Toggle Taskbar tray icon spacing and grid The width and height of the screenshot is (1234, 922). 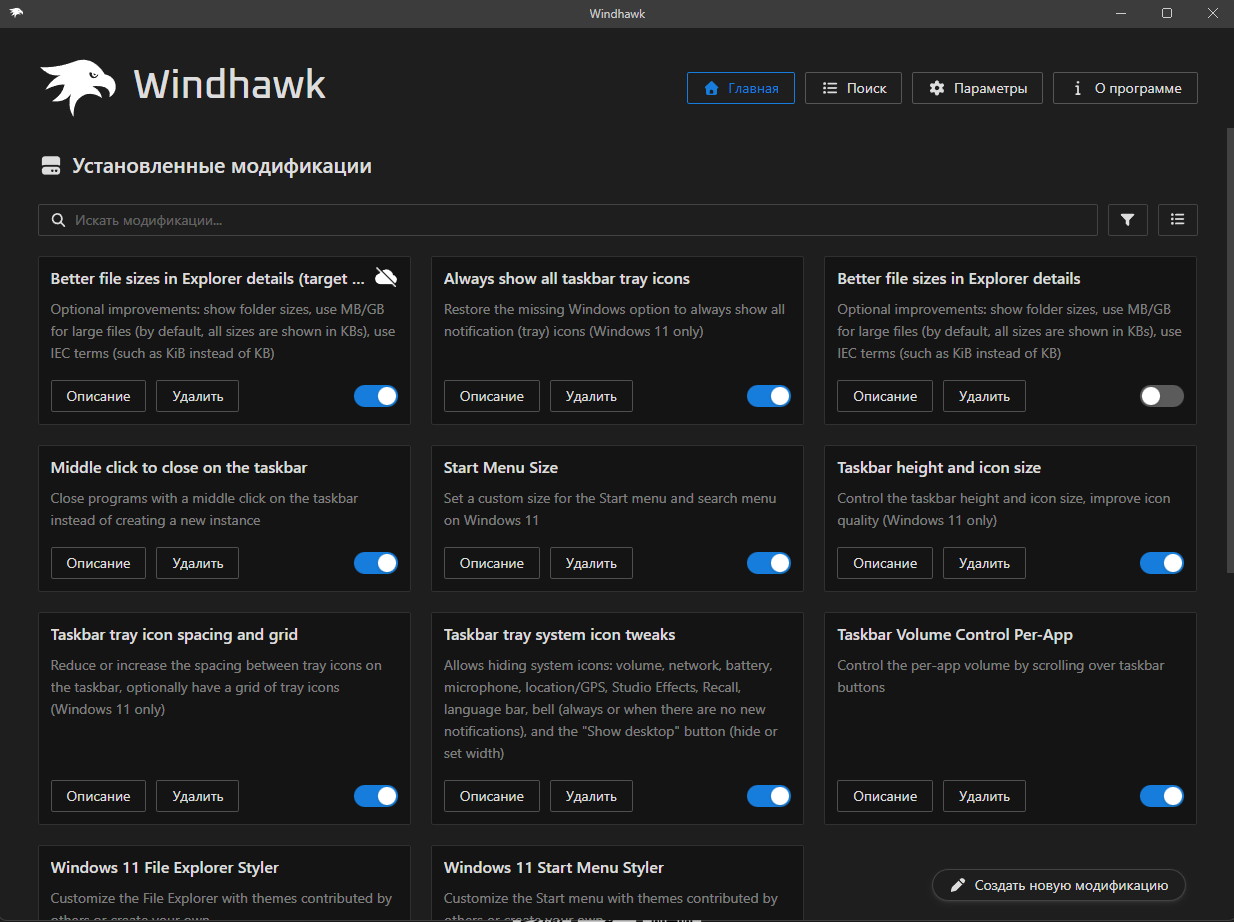376,796
